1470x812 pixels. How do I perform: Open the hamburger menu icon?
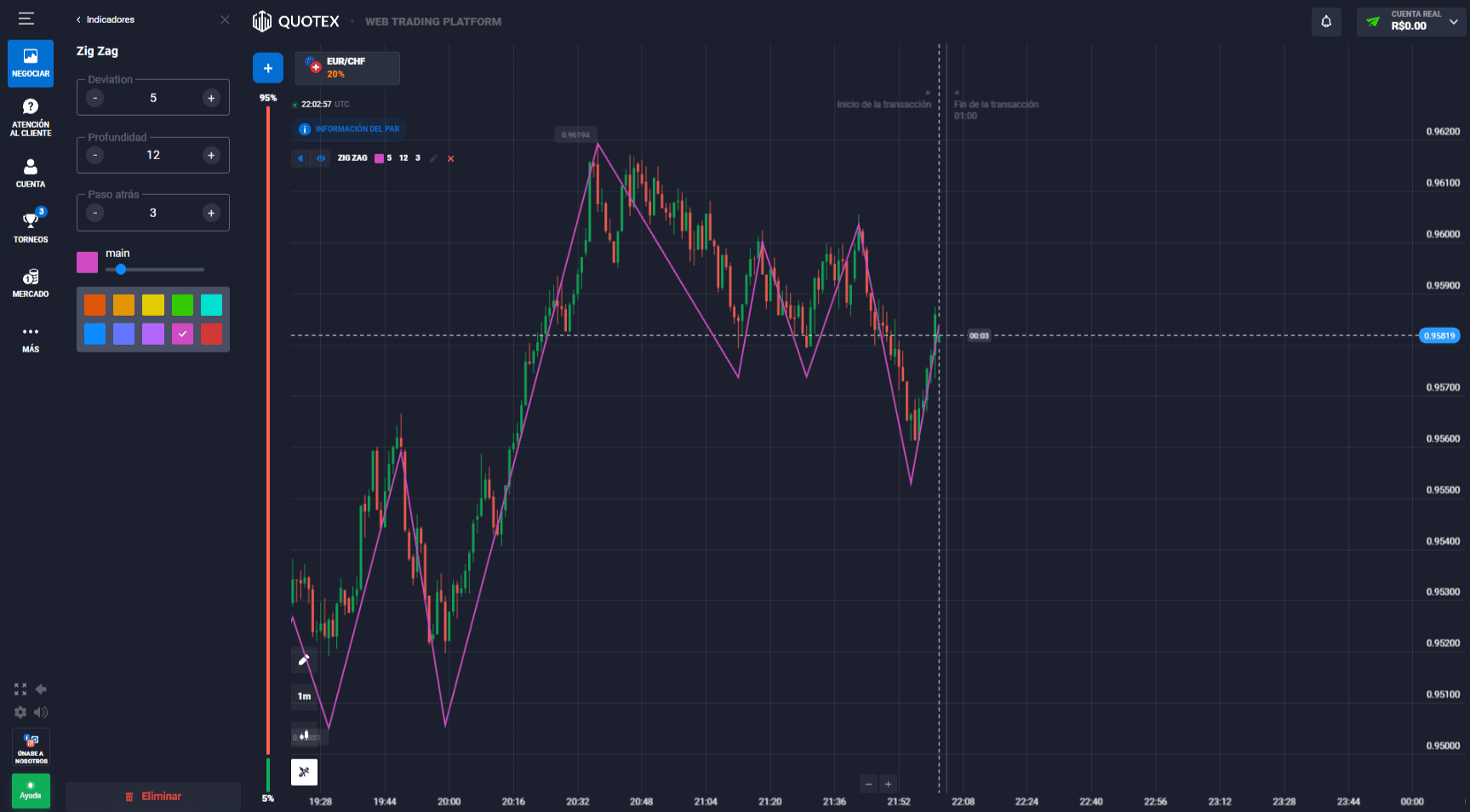point(26,19)
